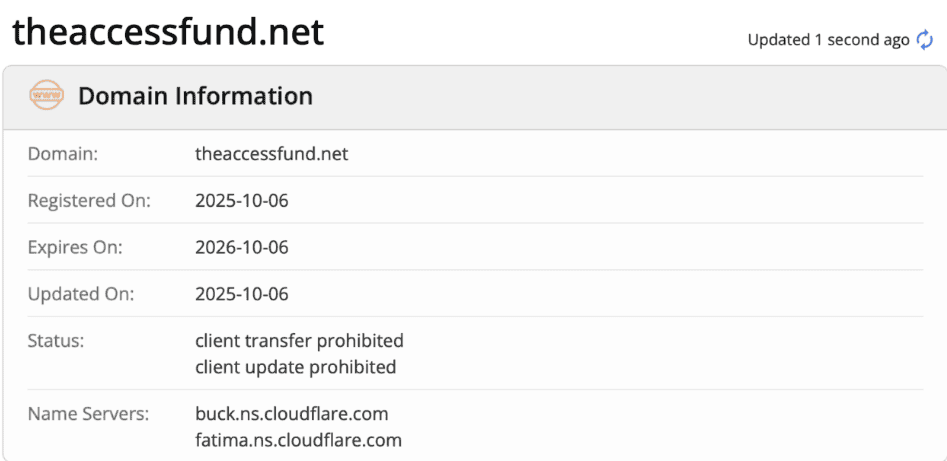Select the theaccessfund.net value in Domain row
This screenshot has height=461, width=947.
[272, 154]
